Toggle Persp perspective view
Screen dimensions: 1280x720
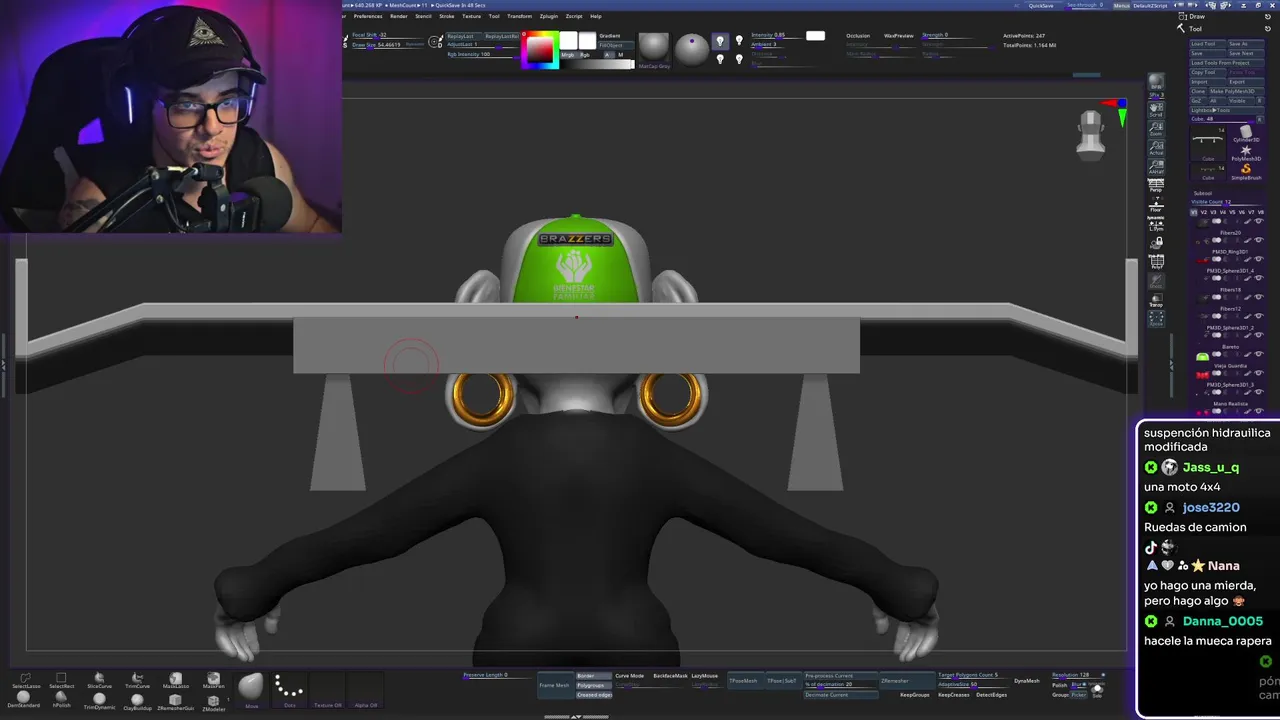point(1156,185)
